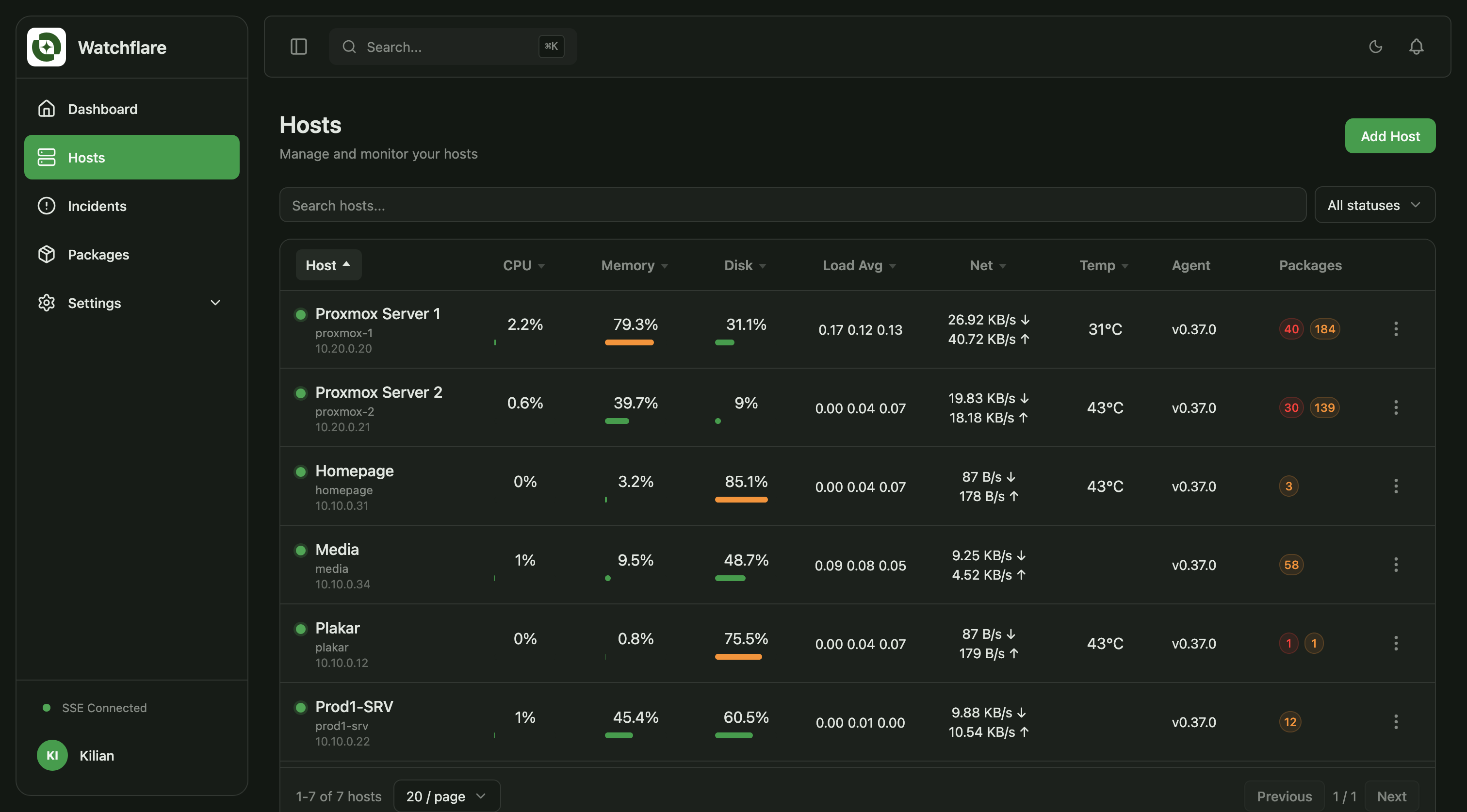1467x812 pixels.
Task: Sort by Disk column
Action: pyautogui.click(x=745, y=265)
